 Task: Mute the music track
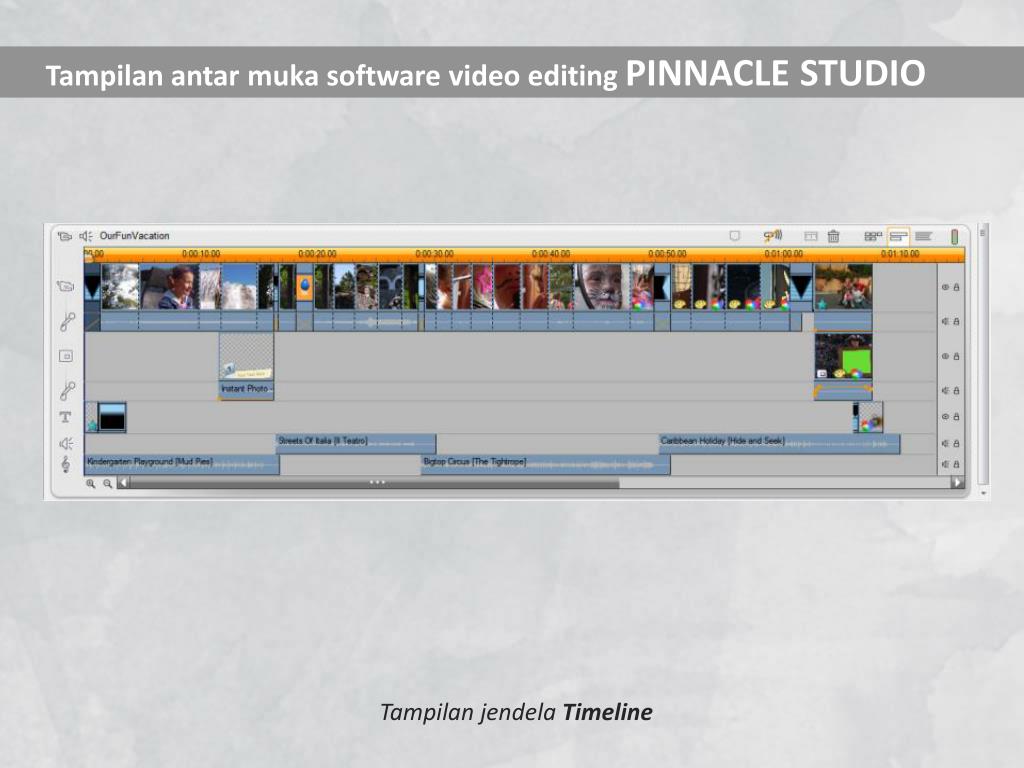pos(945,464)
